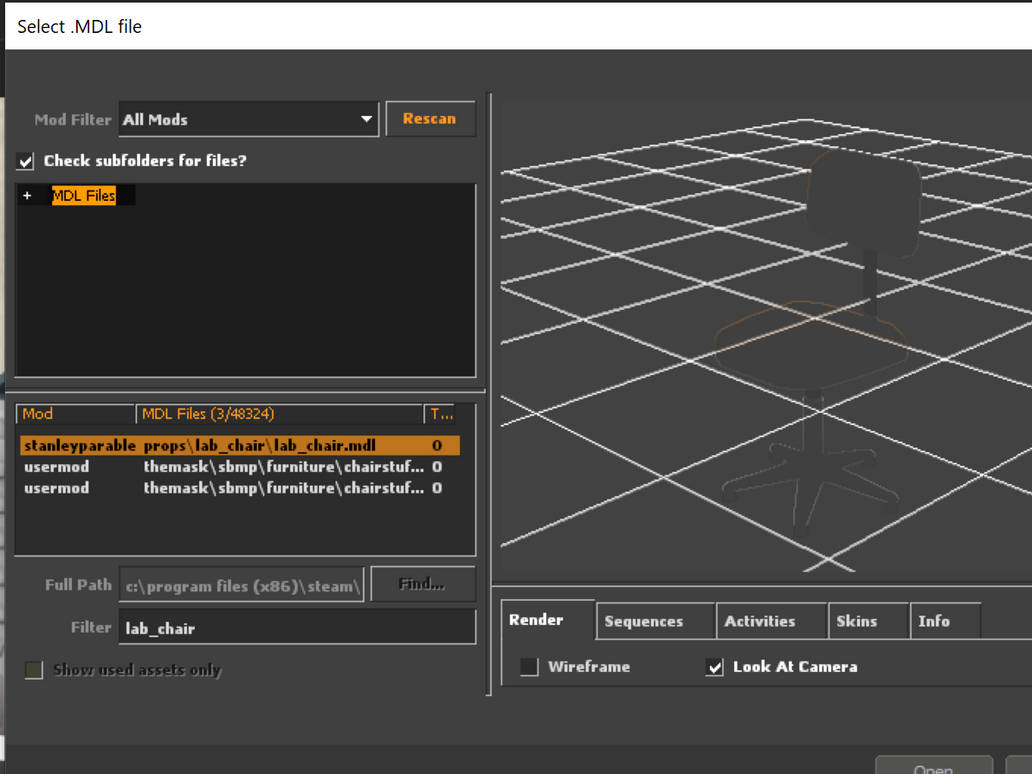Image resolution: width=1032 pixels, height=774 pixels.
Task: Open the Skins tab
Action: pyautogui.click(x=857, y=621)
